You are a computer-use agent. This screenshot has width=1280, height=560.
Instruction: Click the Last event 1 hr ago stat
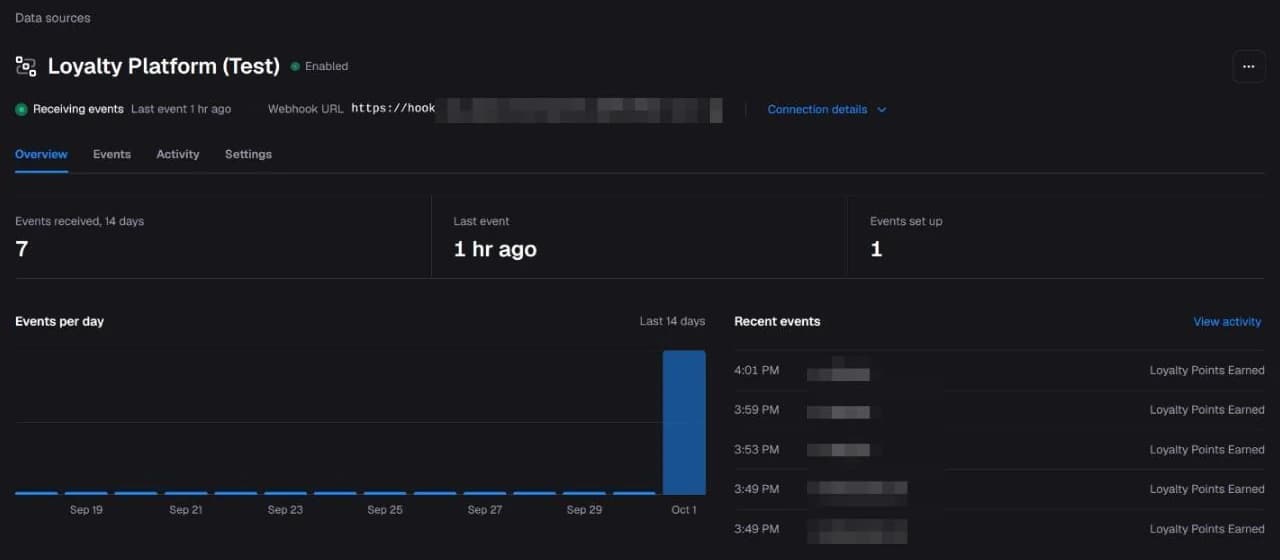coord(495,249)
